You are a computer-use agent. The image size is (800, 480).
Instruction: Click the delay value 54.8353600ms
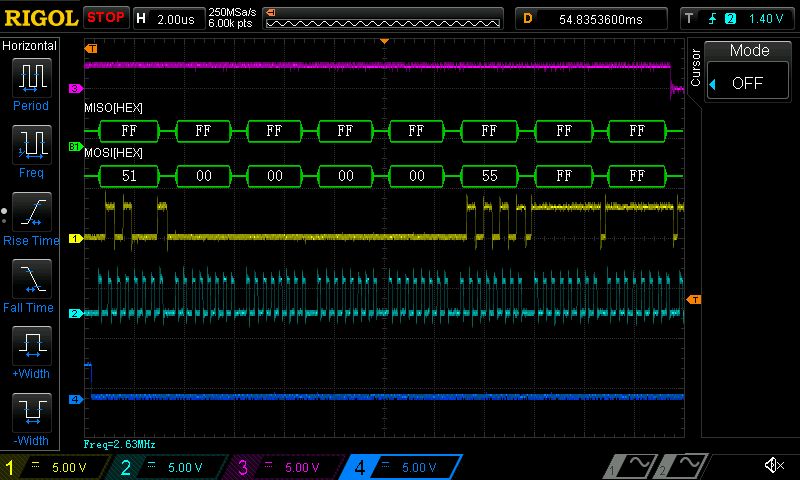pyautogui.click(x=601, y=19)
